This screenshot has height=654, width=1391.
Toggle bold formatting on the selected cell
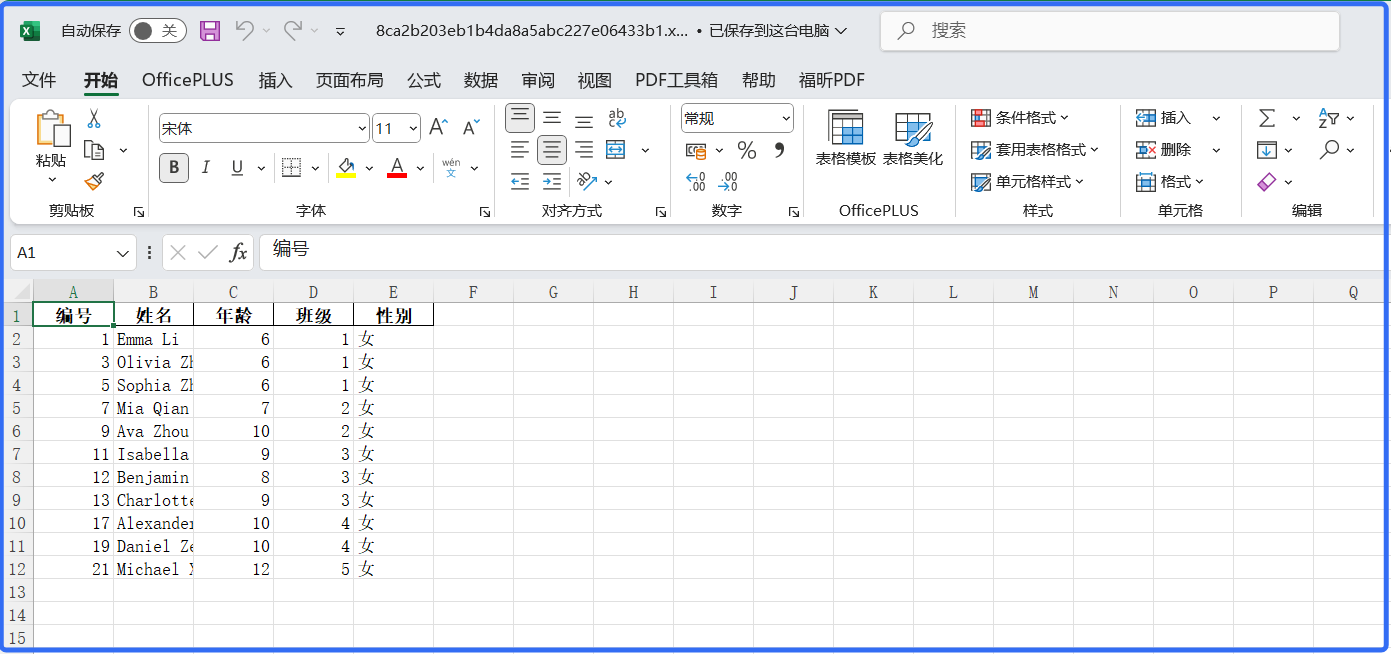[173, 167]
